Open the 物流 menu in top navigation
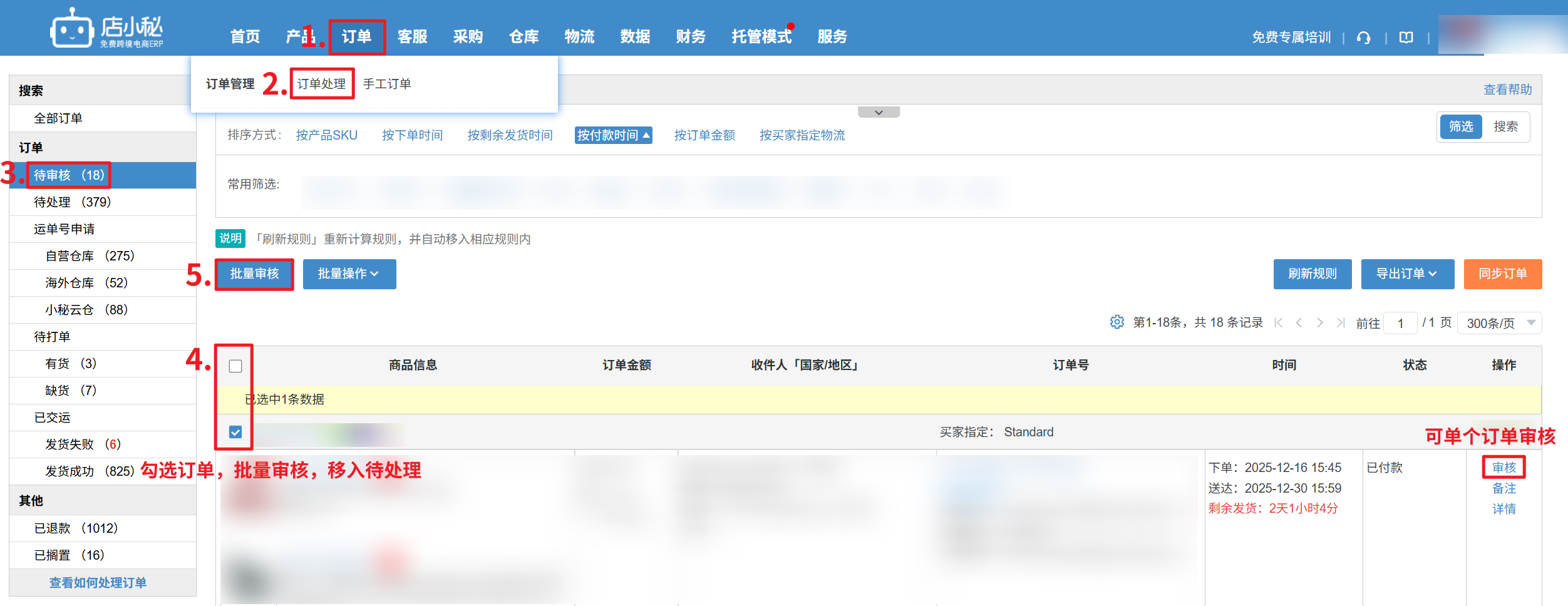The image size is (1568, 606). pyautogui.click(x=579, y=37)
